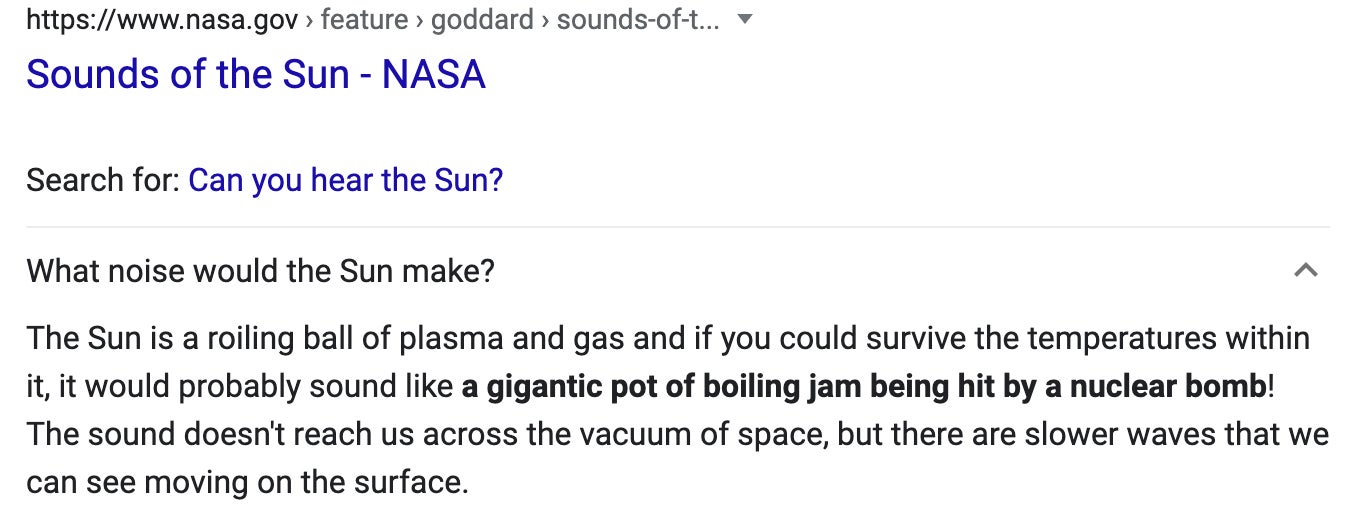Click the truncated "sounds-of-t..." breadcrumb segment
This screenshot has width=1364, height=512.
point(638,20)
